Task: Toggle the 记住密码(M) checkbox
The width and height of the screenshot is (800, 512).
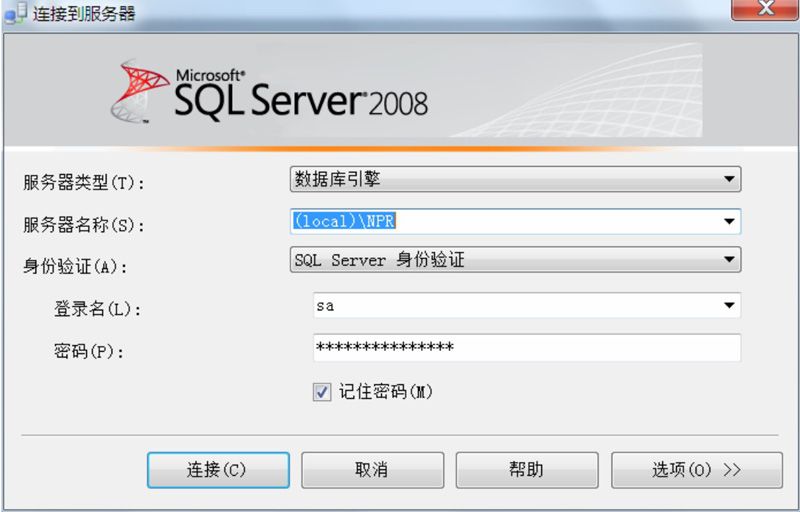Action: tap(321, 392)
